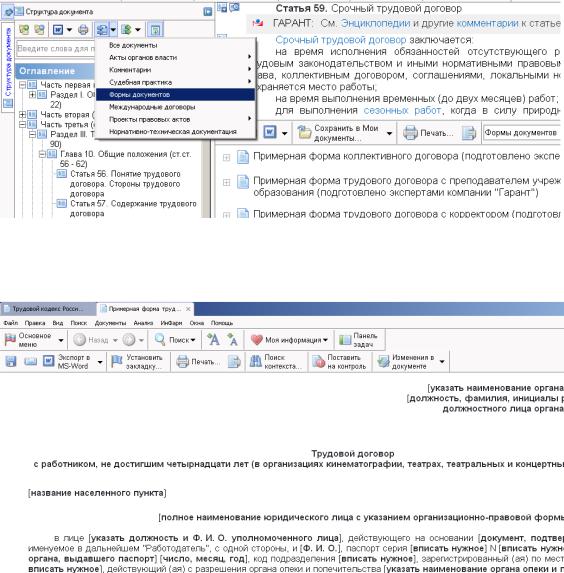Open the Анализ menu

[143, 323]
